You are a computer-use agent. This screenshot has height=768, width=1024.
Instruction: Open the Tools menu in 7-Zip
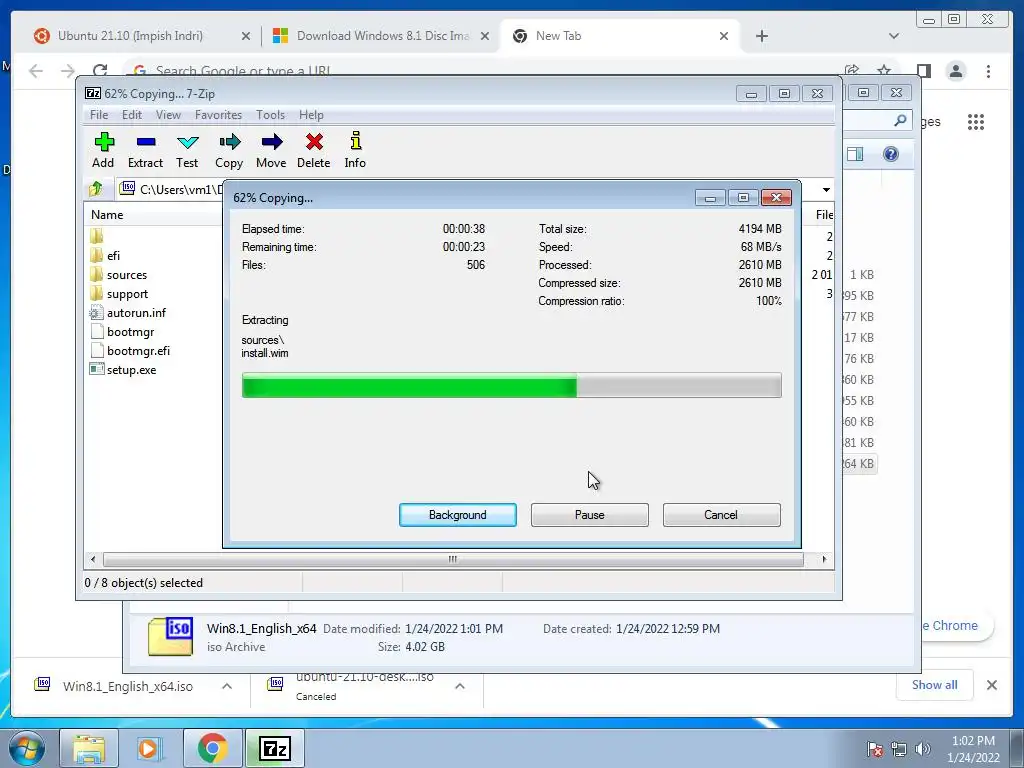[270, 115]
